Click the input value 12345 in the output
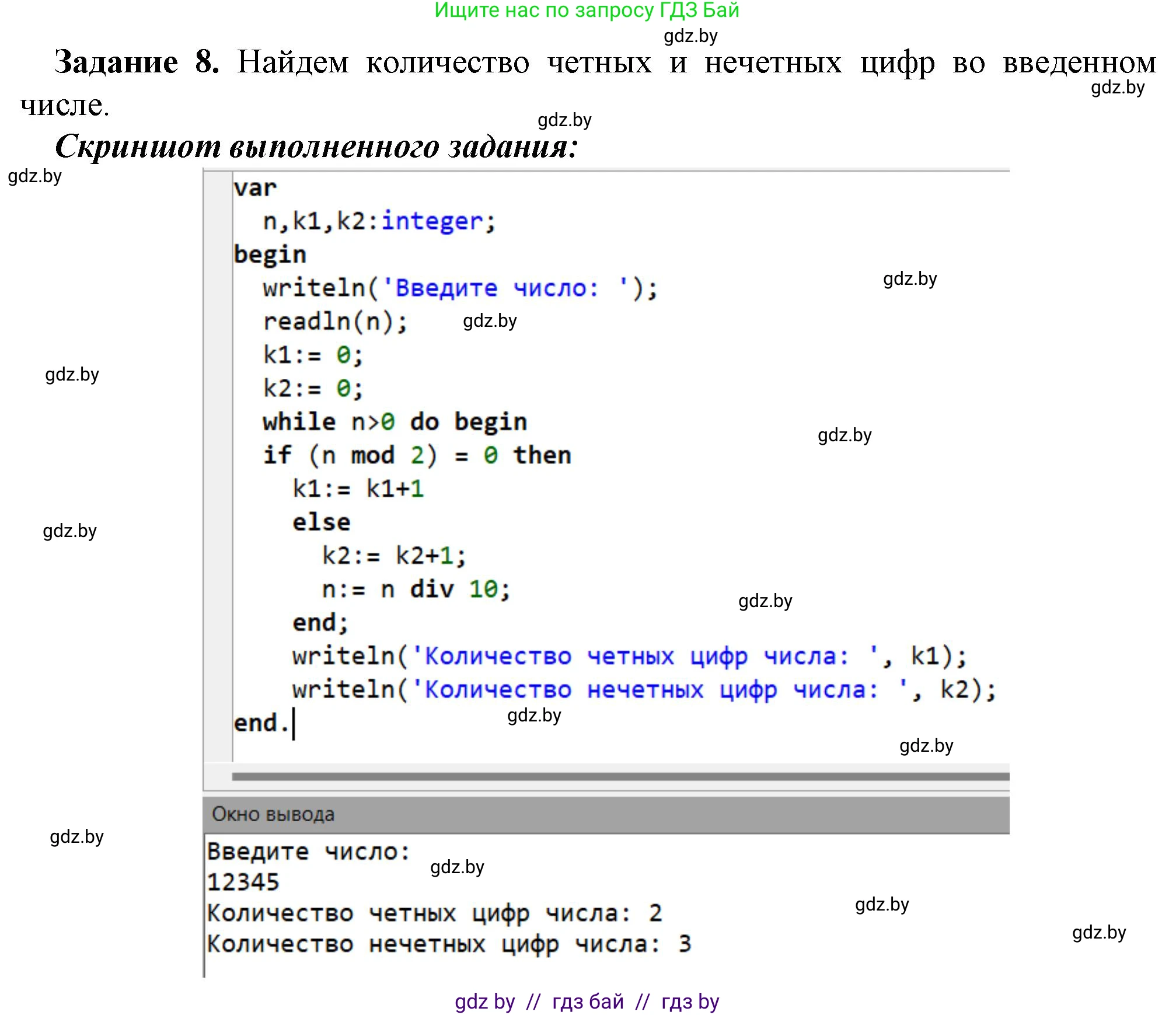 tap(243, 882)
